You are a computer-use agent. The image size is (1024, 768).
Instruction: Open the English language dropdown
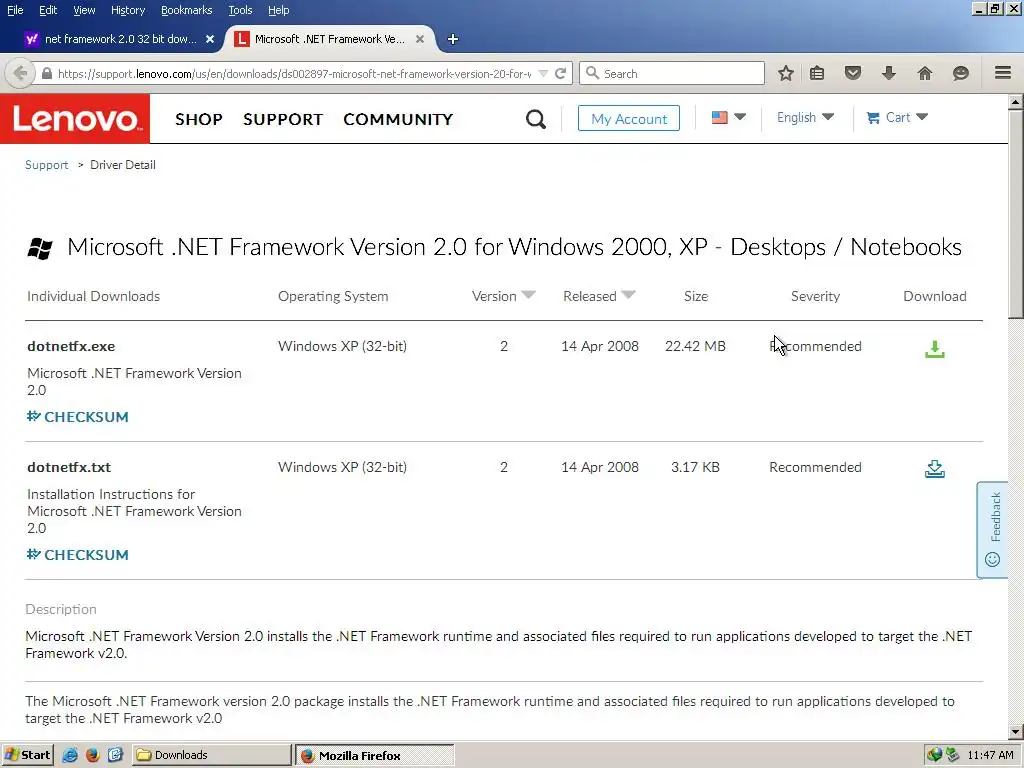pyautogui.click(x=805, y=118)
